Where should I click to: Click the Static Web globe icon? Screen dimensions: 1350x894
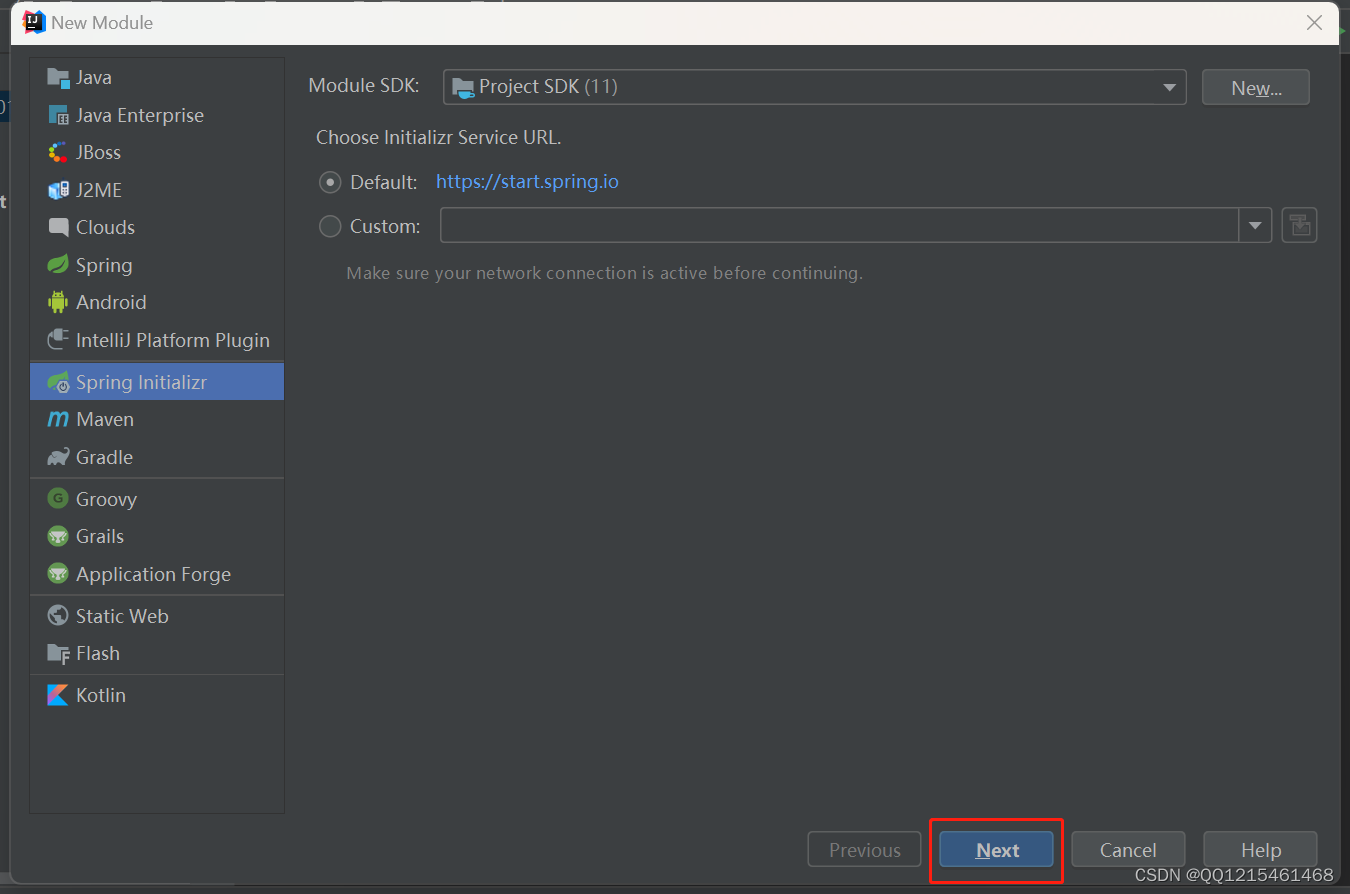tap(58, 616)
